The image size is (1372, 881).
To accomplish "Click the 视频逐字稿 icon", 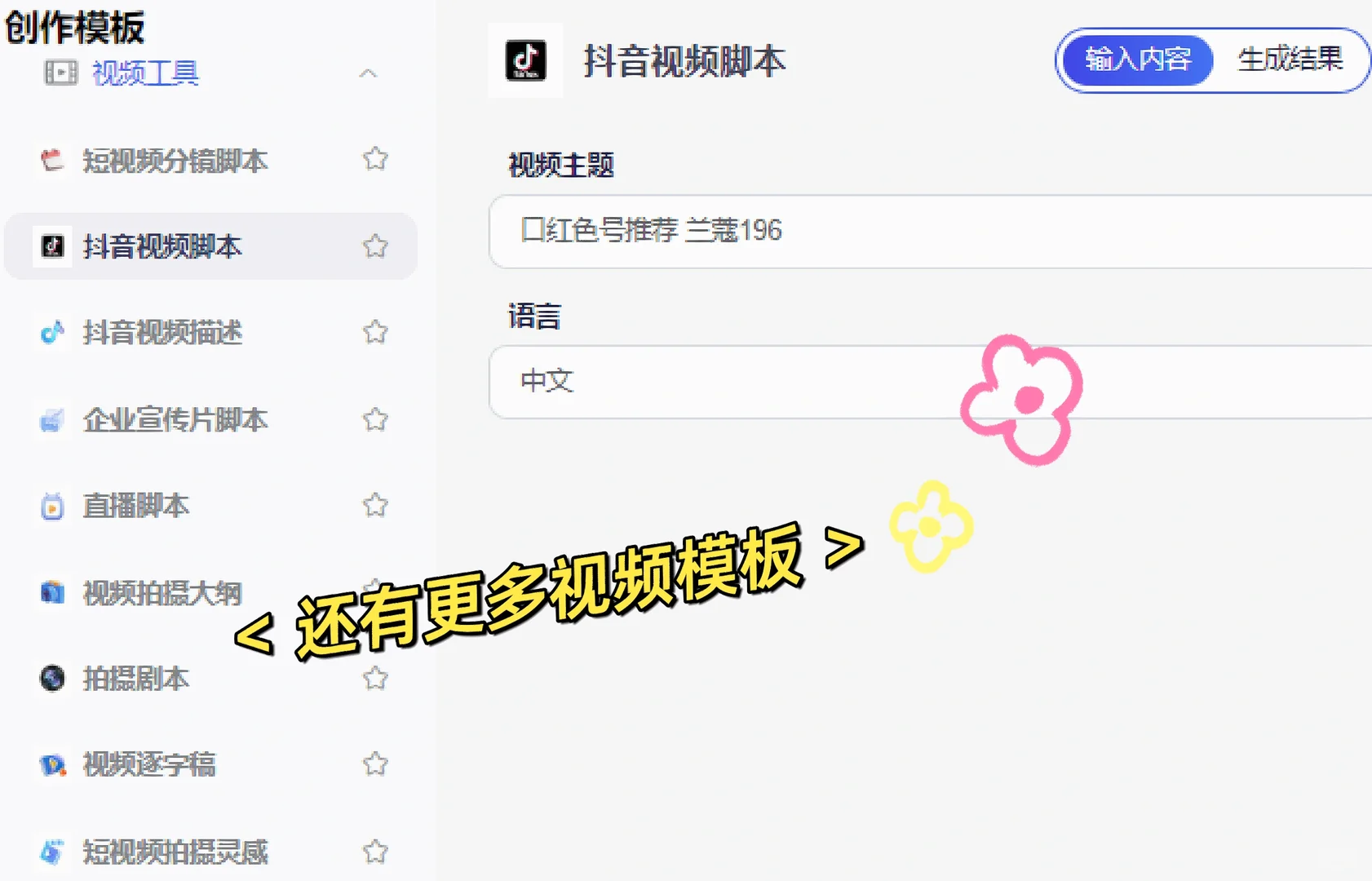I will click(x=52, y=764).
